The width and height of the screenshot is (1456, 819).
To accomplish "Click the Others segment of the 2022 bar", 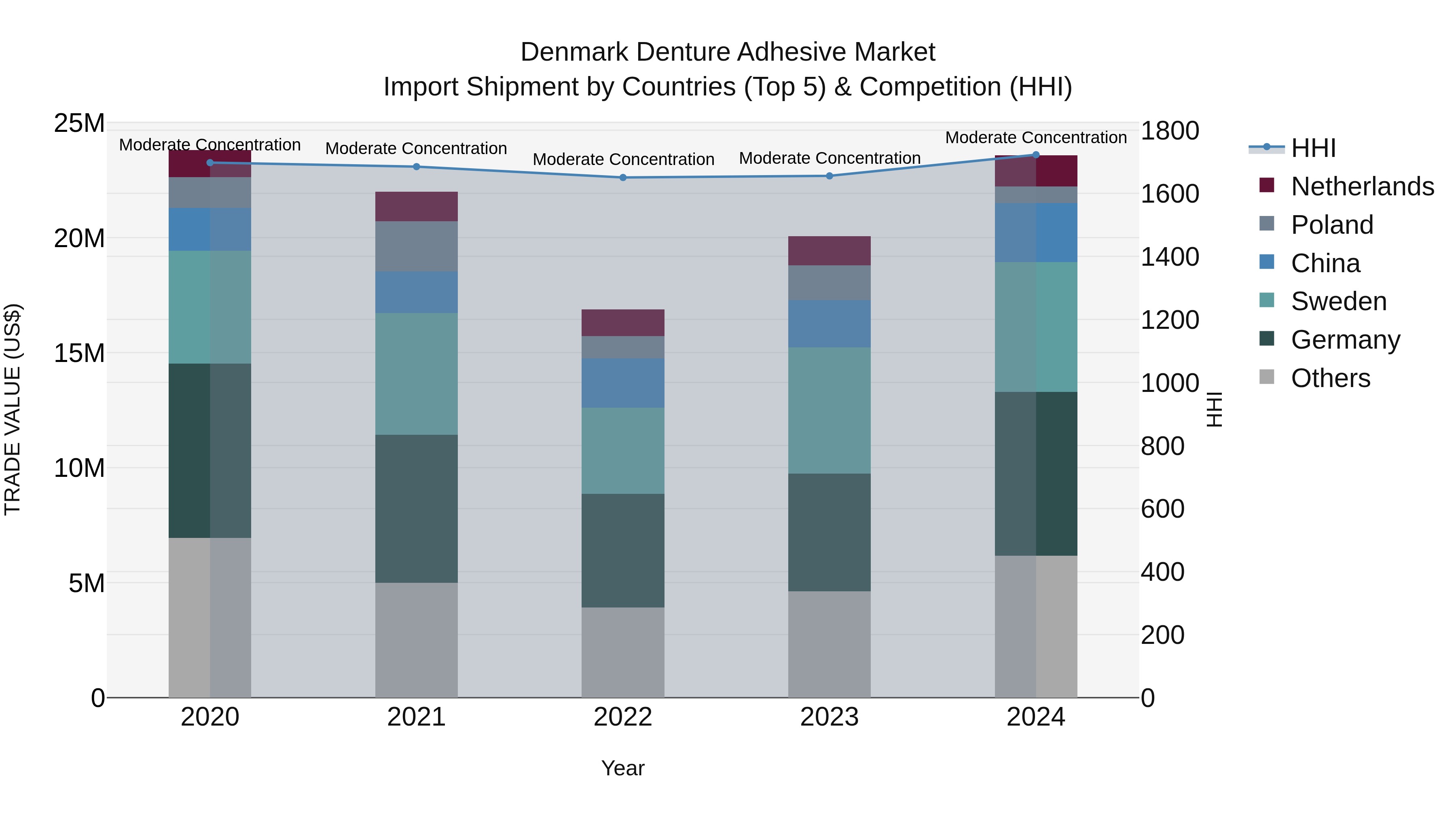I will point(623,653).
